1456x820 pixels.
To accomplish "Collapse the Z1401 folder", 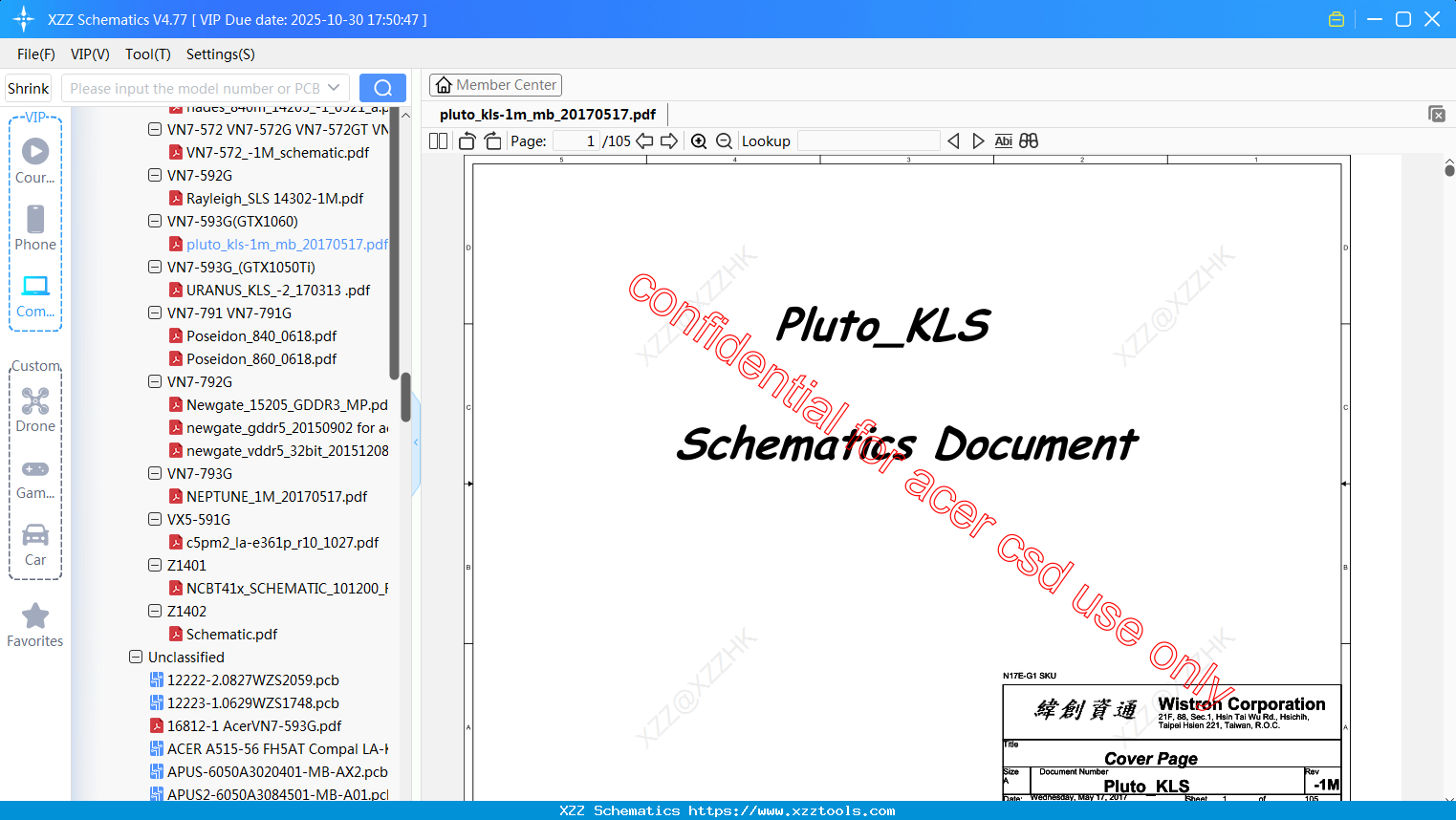I will point(155,565).
